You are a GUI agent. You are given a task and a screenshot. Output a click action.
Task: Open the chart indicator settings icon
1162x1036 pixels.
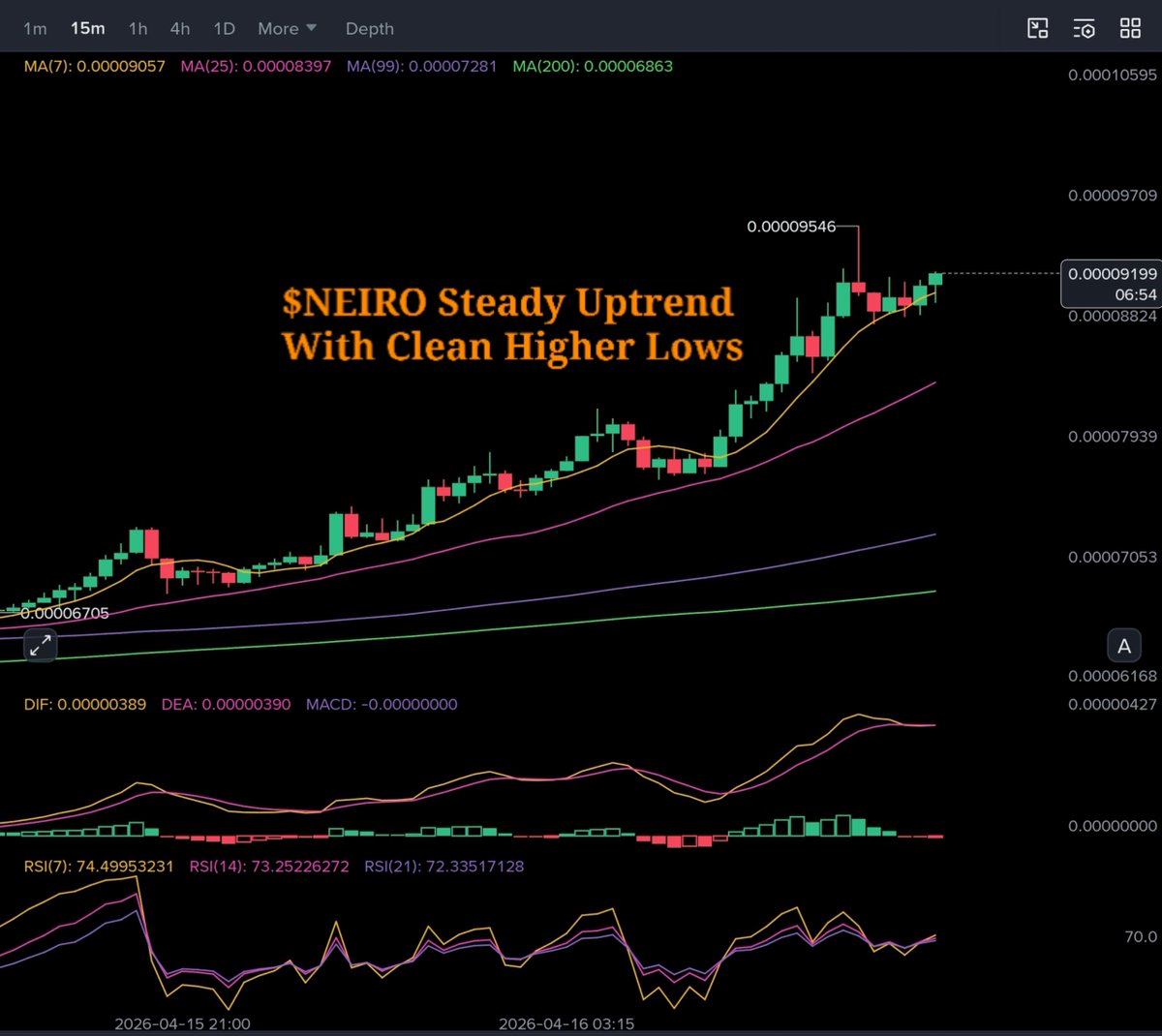pyautogui.click(x=1084, y=28)
